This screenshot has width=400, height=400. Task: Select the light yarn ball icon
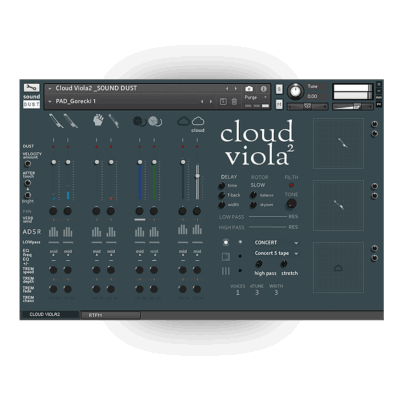[x=155, y=121]
